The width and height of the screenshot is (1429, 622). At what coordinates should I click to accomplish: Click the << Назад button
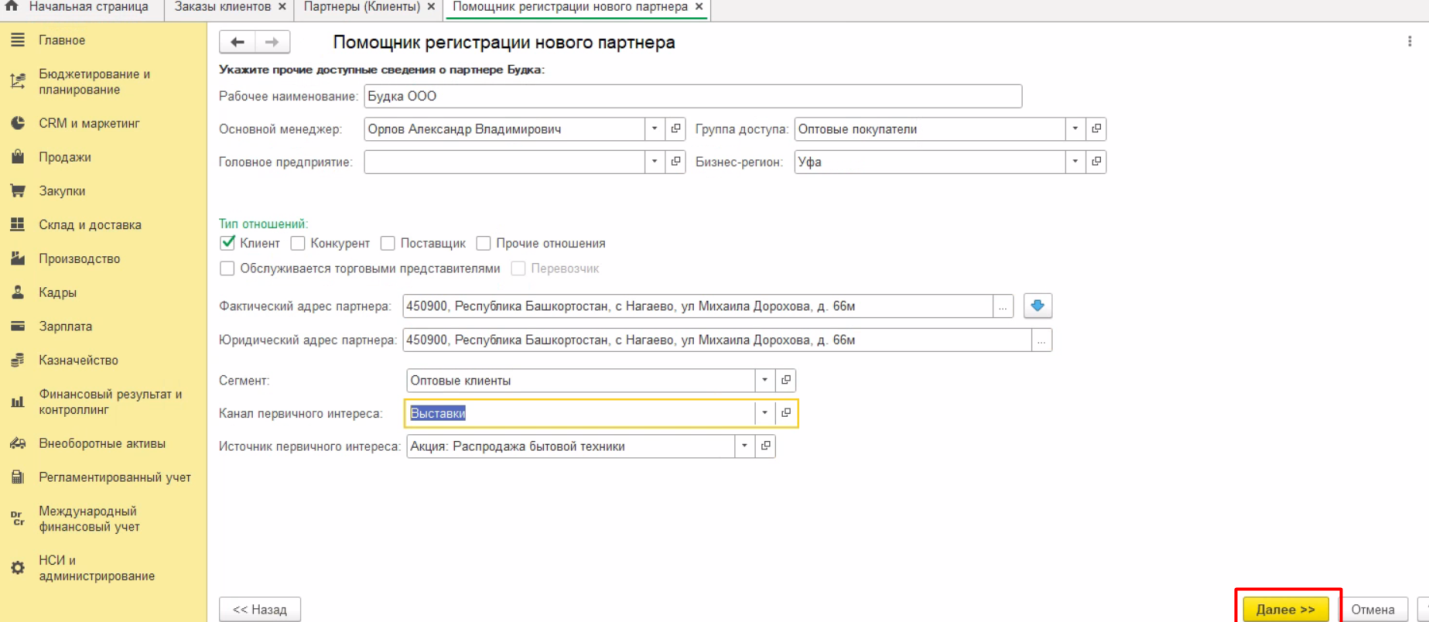(259, 609)
